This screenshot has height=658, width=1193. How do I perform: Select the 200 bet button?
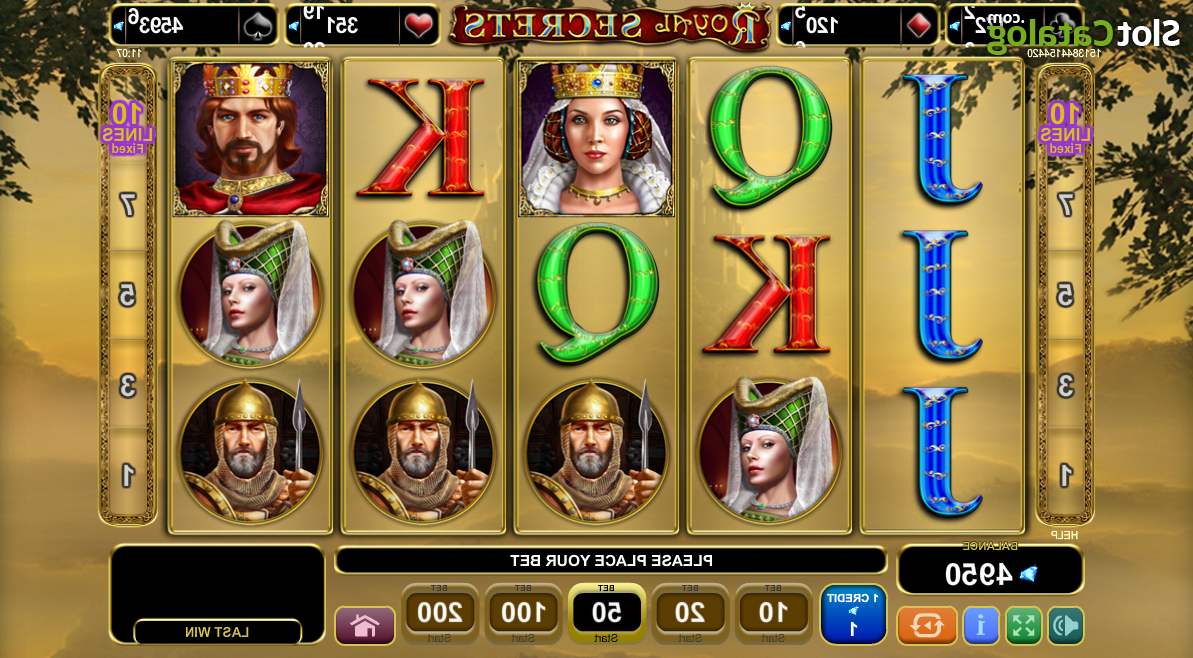[440, 613]
